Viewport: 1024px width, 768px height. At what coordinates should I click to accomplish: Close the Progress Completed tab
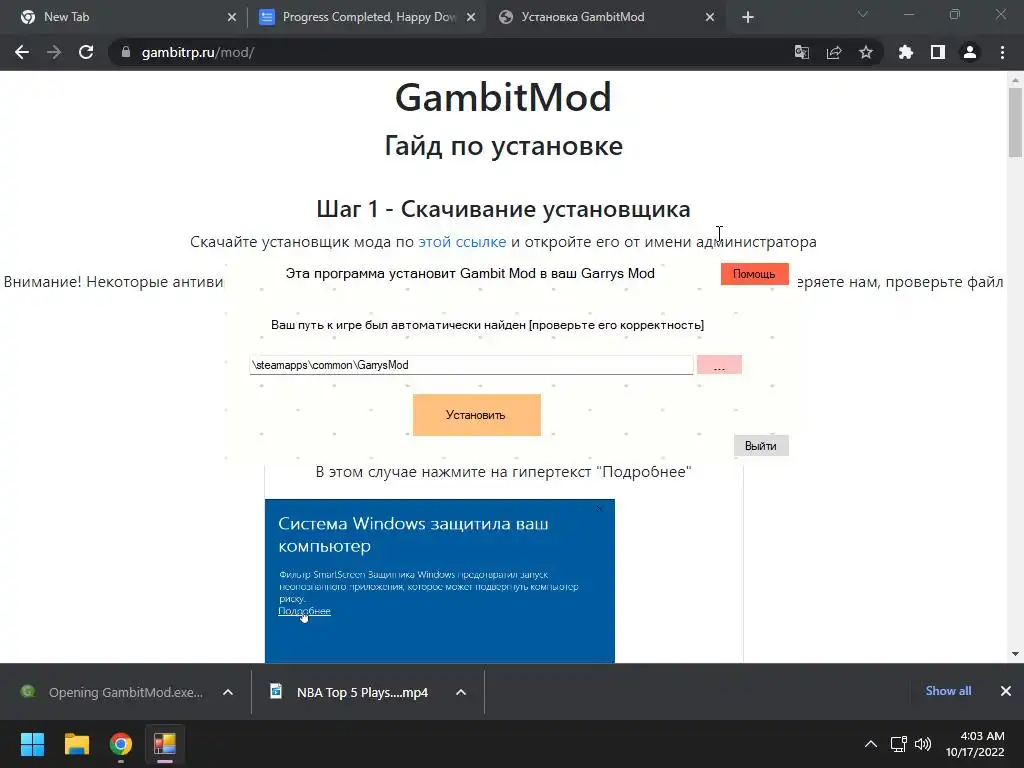coord(471,18)
